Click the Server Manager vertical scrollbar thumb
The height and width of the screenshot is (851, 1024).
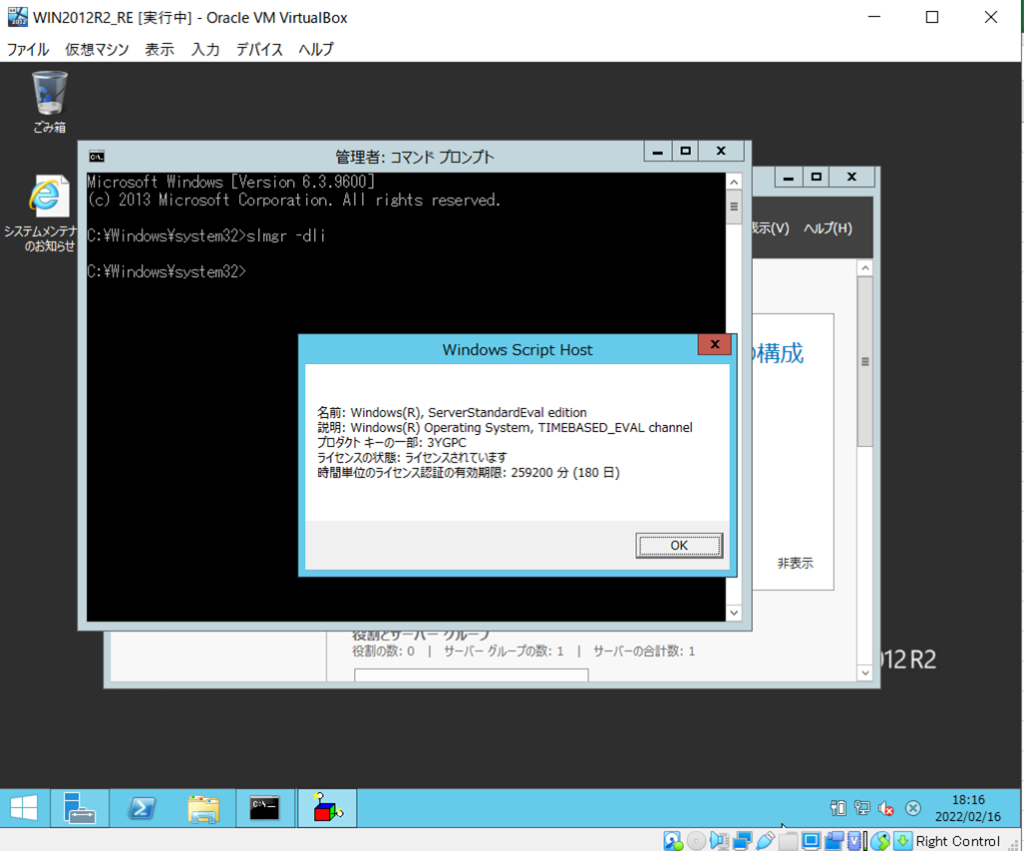tap(865, 360)
